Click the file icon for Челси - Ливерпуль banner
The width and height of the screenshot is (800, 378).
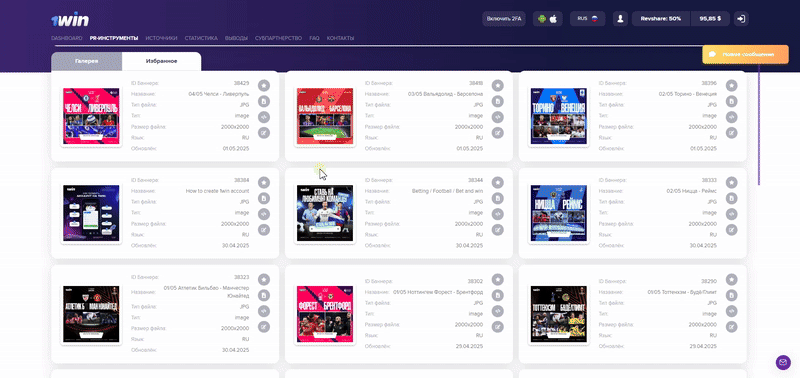click(x=264, y=101)
